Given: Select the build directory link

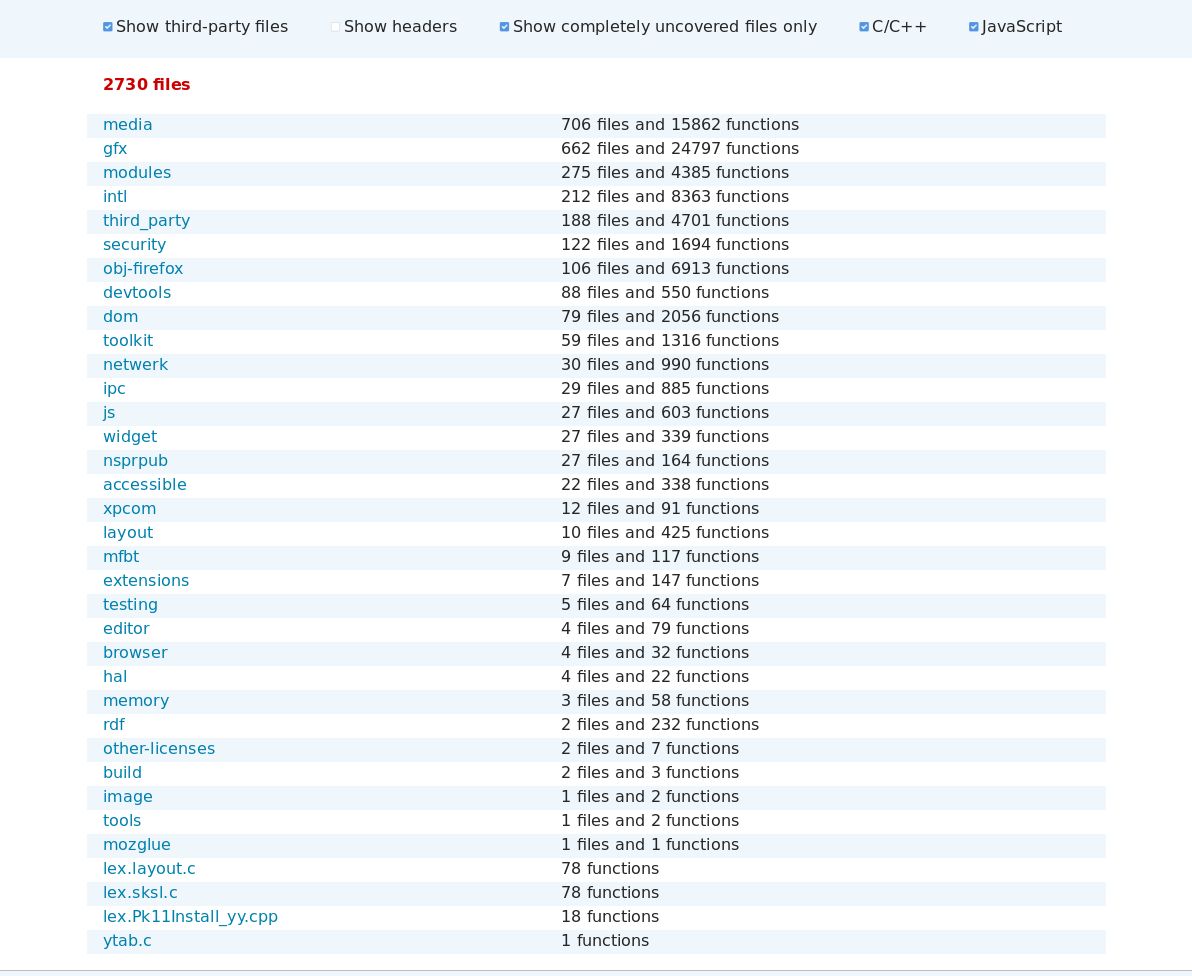Looking at the screenshot, I should click(x=122, y=773).
